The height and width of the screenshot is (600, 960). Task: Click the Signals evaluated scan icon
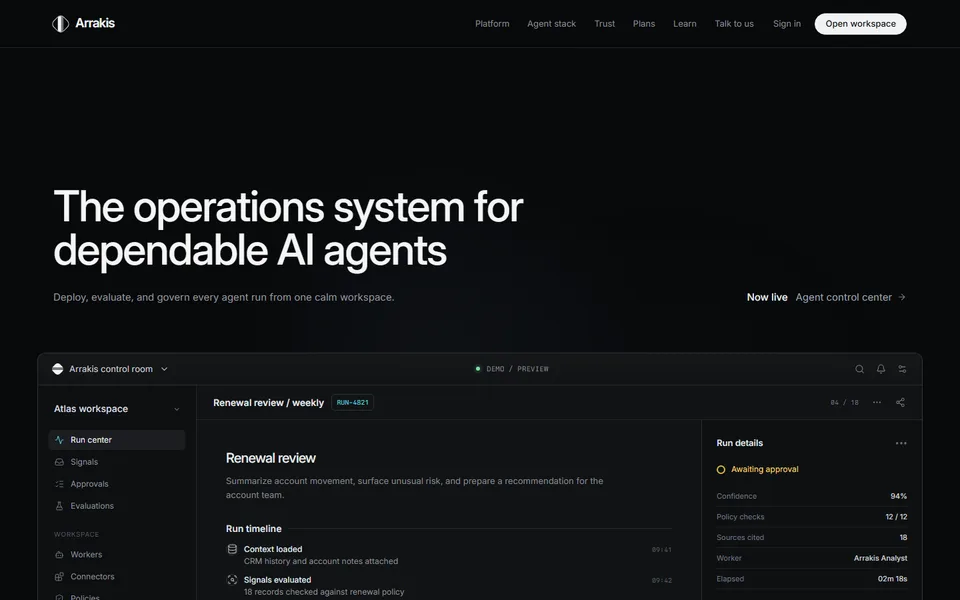[232, 580]
